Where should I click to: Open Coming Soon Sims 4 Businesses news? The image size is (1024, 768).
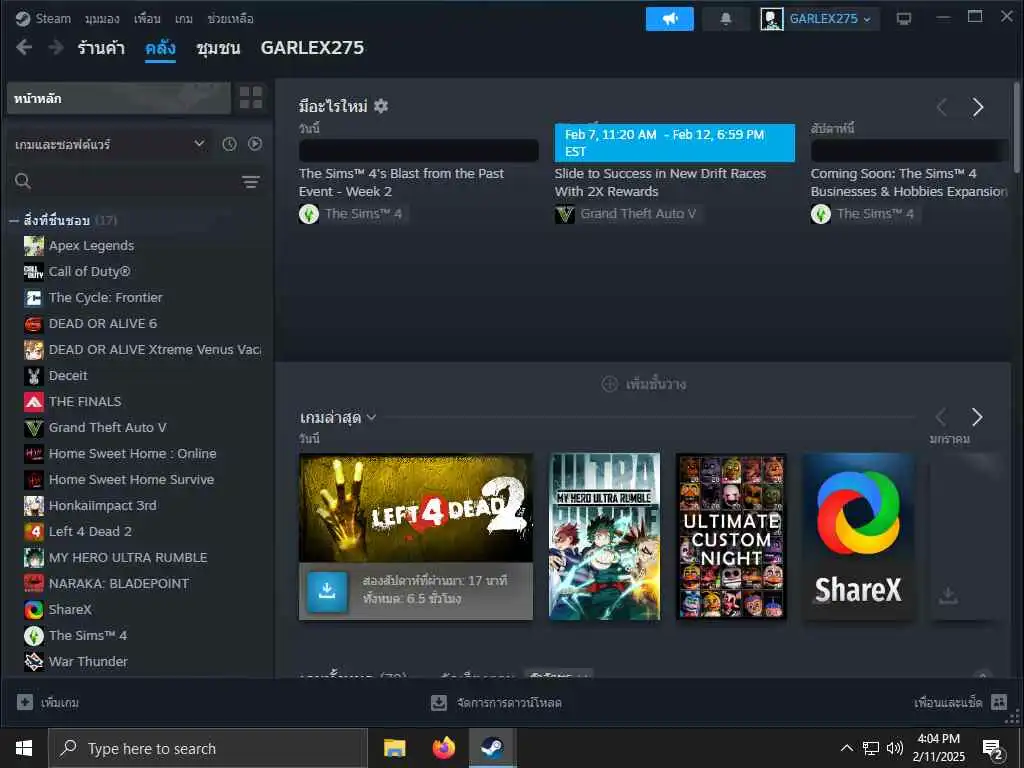(908, 182)
